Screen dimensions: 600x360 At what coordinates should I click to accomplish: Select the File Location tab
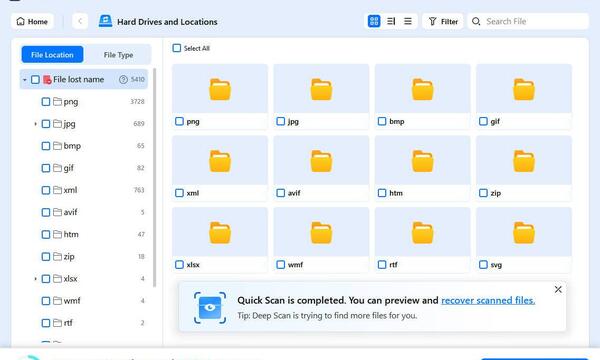click(x=52, y=55)
